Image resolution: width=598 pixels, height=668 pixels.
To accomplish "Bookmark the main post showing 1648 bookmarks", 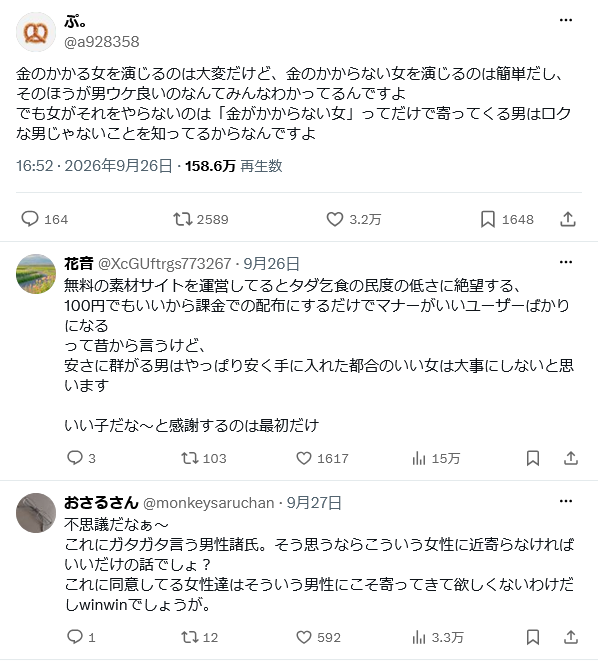I will click(488, 219).
